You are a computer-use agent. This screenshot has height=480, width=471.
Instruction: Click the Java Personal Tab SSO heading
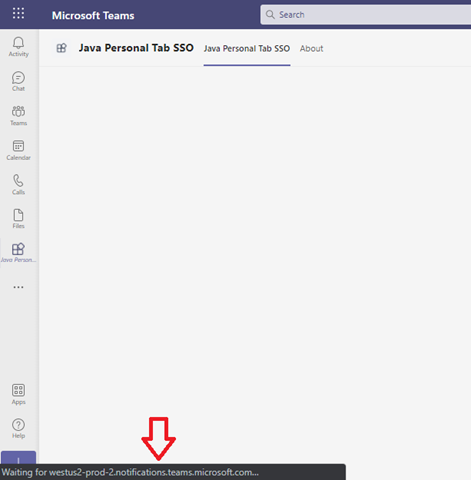tap(136, 48)
